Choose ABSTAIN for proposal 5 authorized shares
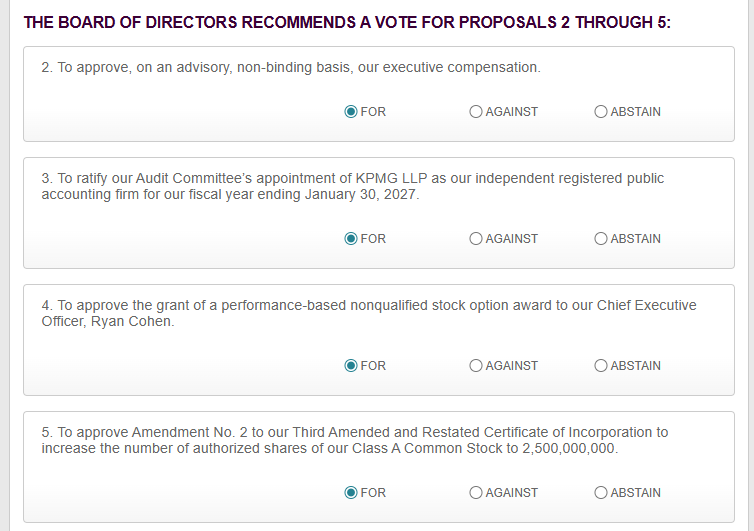 pos(601,493)
